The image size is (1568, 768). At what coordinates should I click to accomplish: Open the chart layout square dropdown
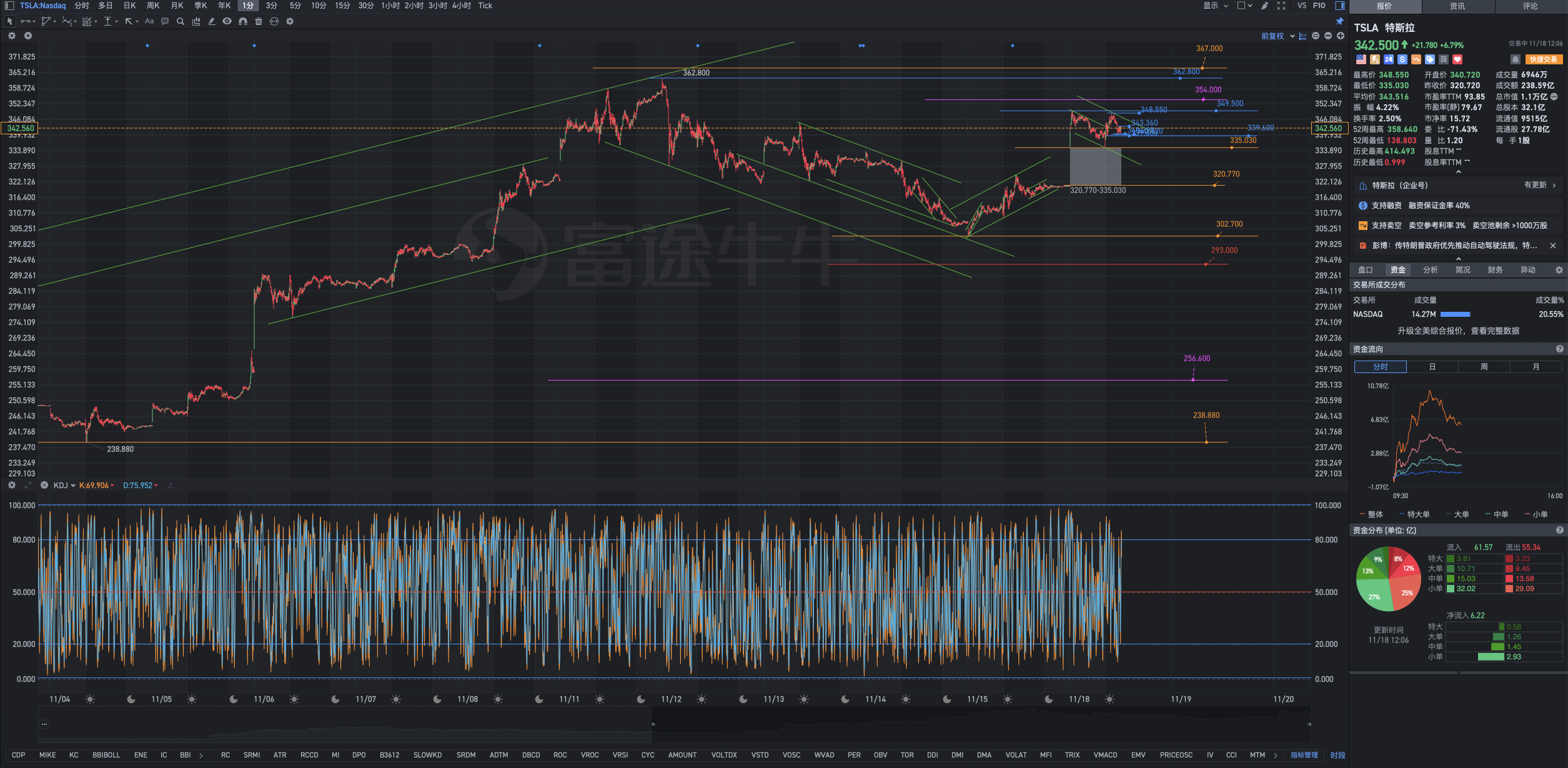click(x=1244, y=6)
